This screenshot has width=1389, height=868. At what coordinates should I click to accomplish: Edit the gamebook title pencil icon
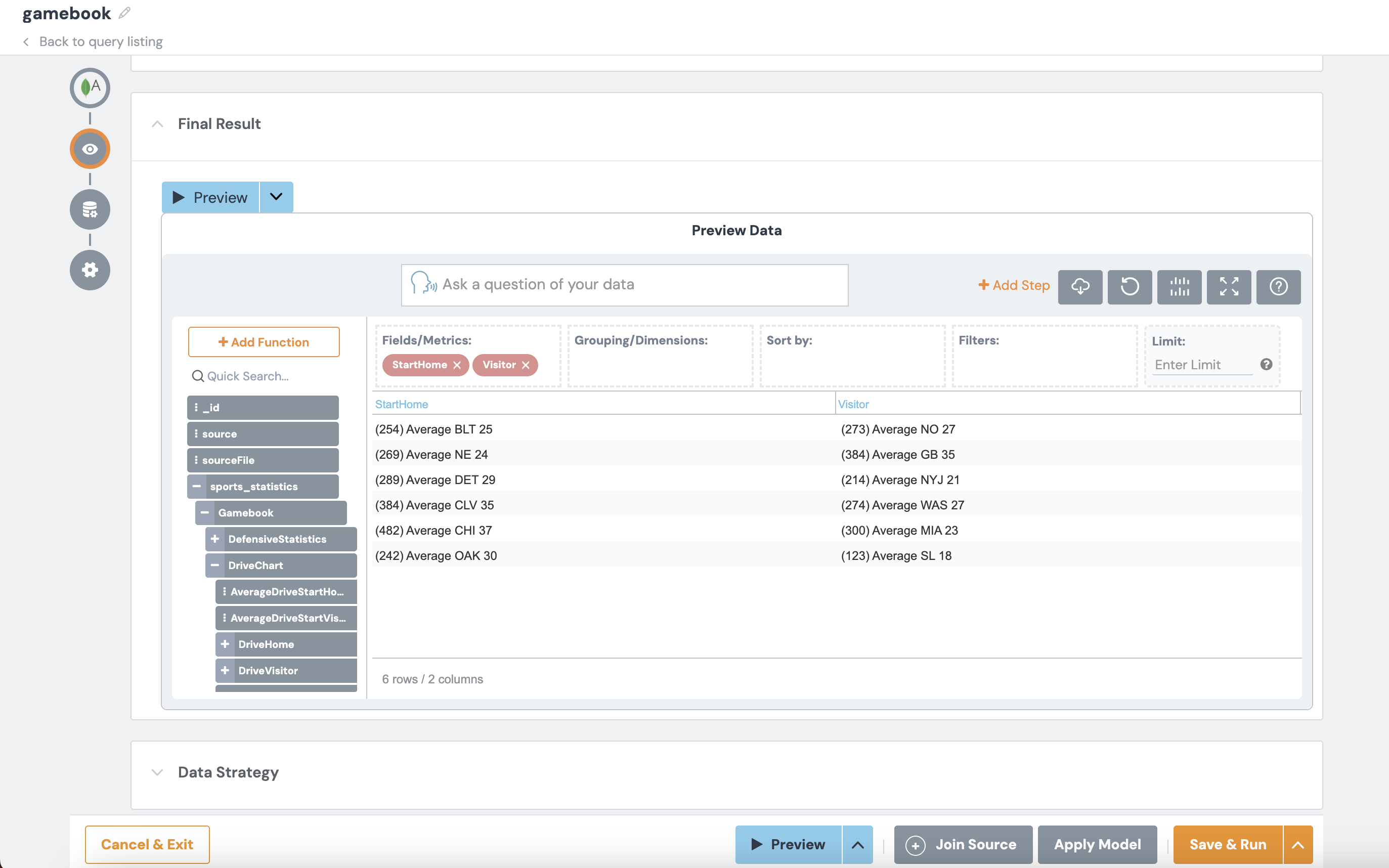[124, 13]
